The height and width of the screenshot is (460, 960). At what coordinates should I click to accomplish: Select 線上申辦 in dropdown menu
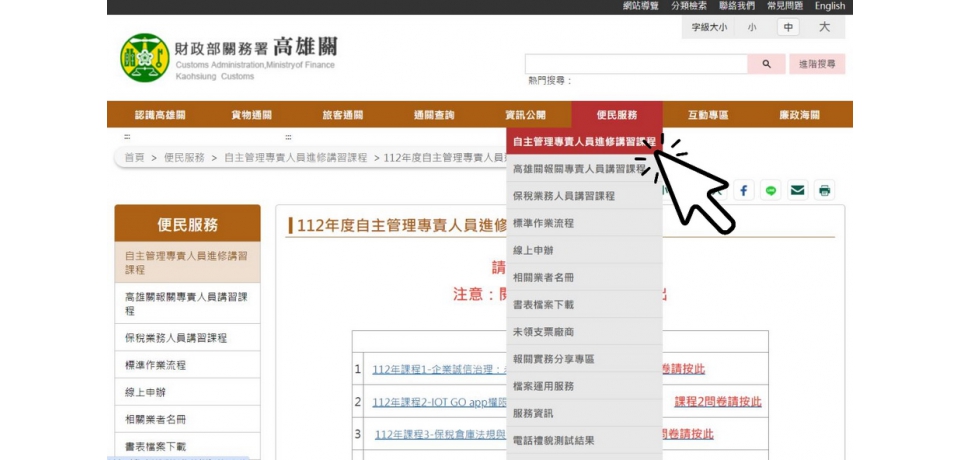click(x=584, y=250)
